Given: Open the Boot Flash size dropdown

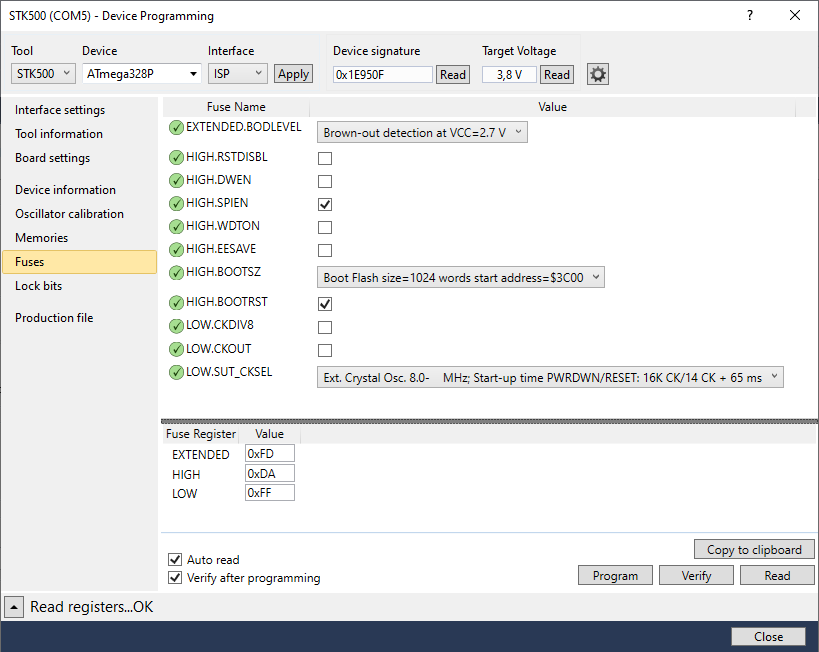Looking at the screenshot, I should [x=461, y=277].
